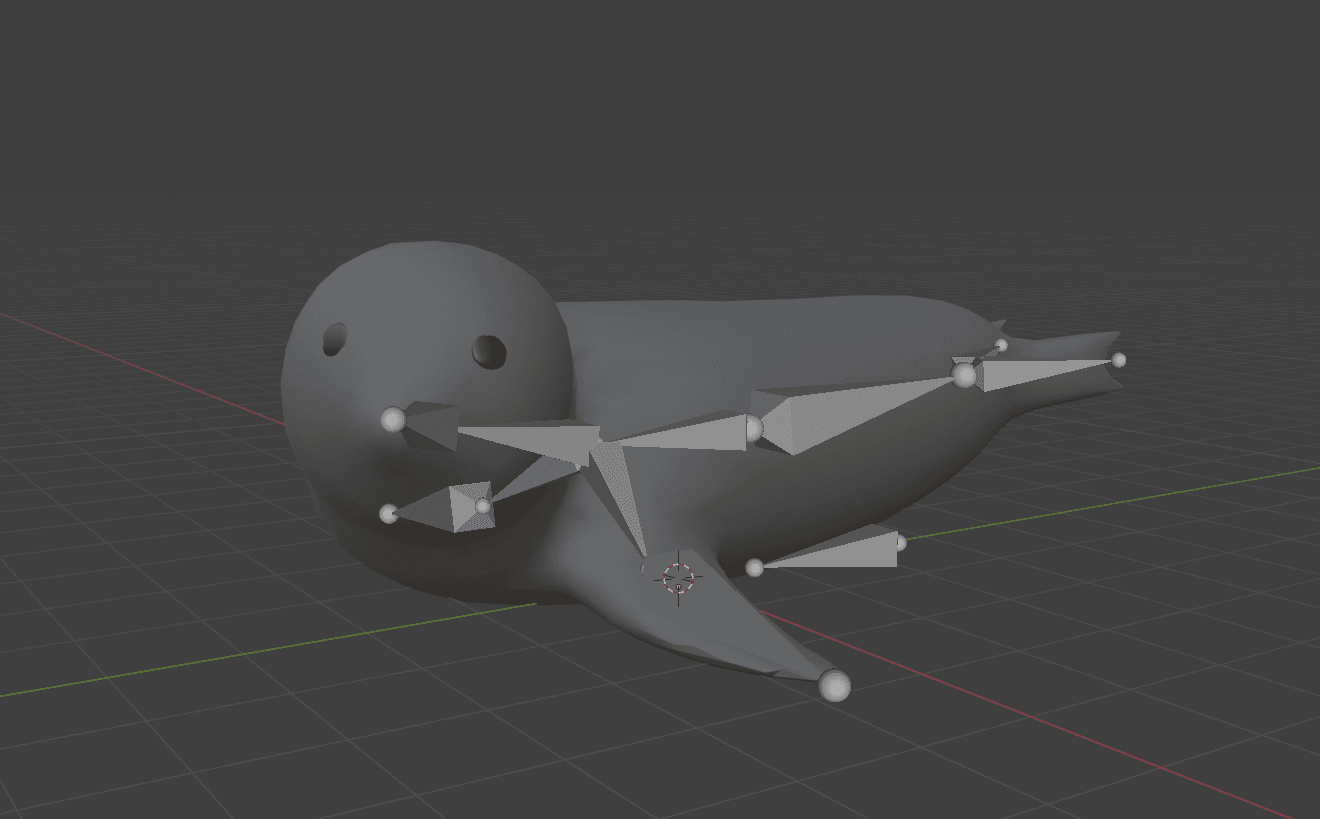The height and width of the screenshot is (819, 1320).
Task: Click the joint sphere between spine and tail bones
Action: [964, 376]
